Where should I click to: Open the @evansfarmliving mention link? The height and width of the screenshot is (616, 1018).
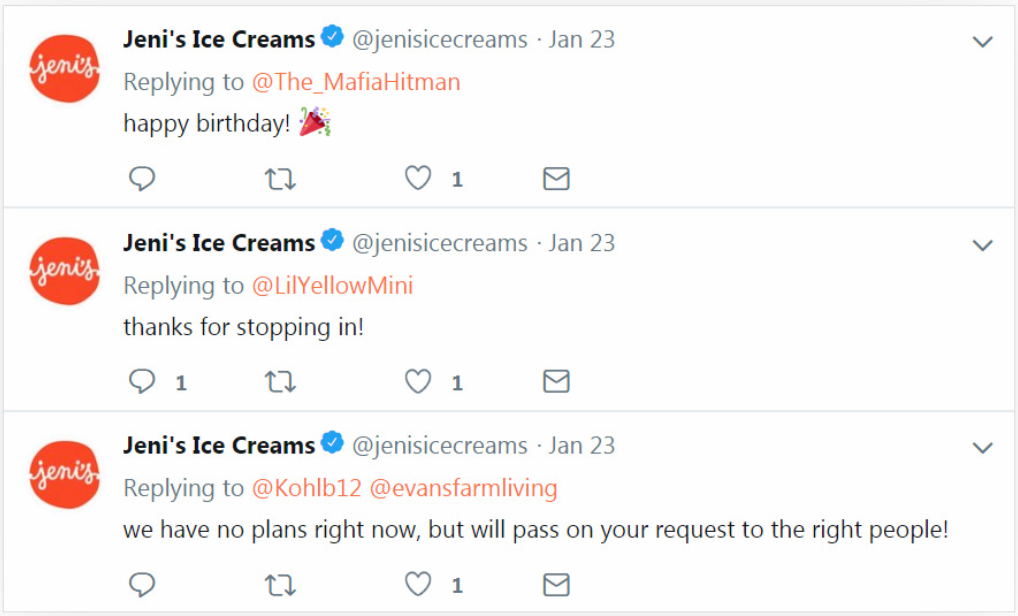point(463,489)
